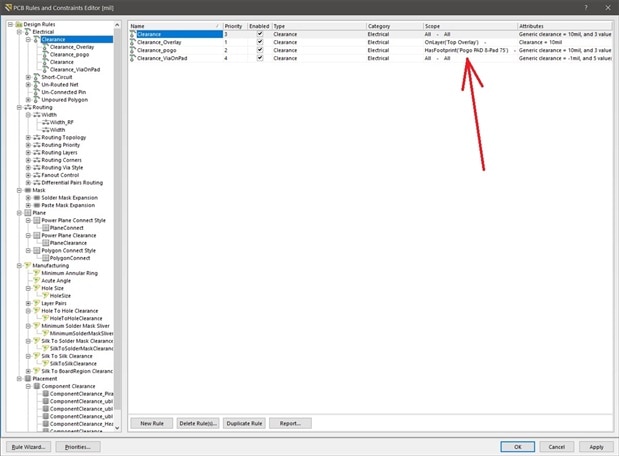
Task: Click the Routing Topology icon
Action: pyautogui.click(x=37, y=137)
